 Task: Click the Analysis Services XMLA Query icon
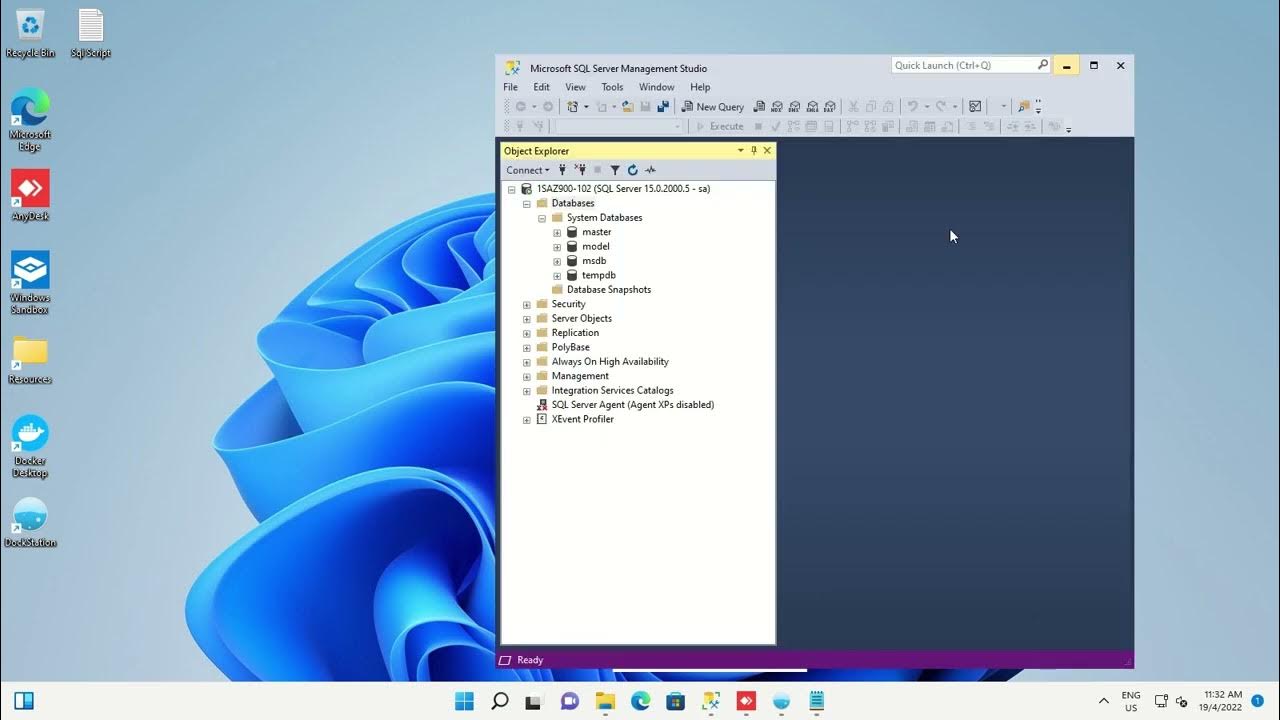coord(812,107)
